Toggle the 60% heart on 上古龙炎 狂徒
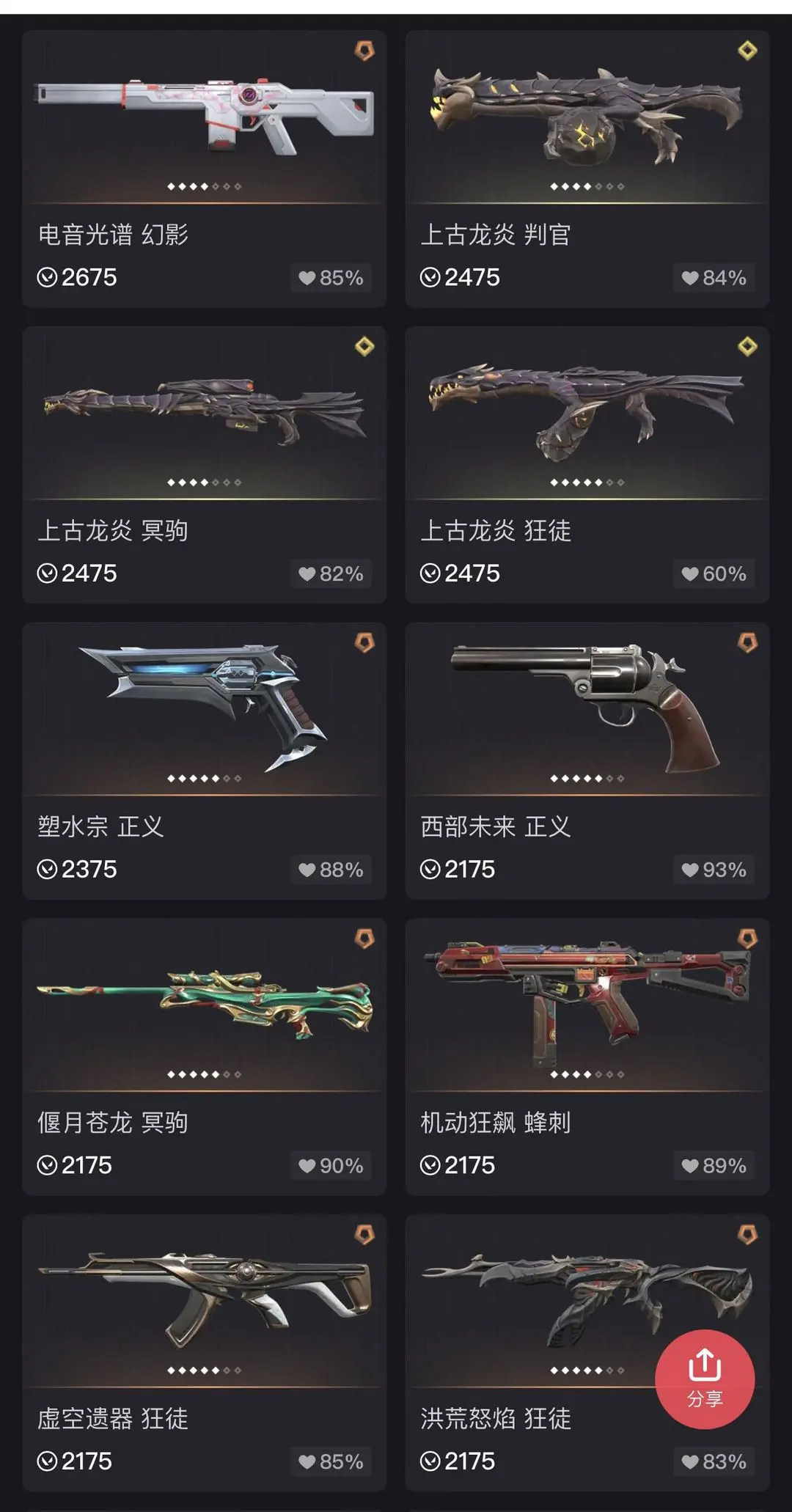Screen dimensions: 792x1512 (714, 573)
